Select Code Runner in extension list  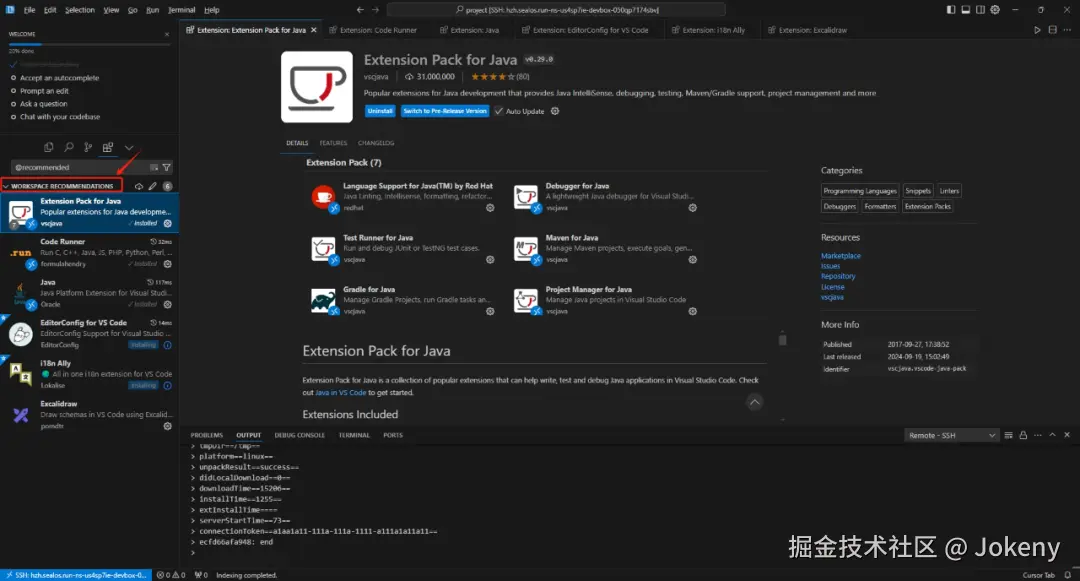click(x=90, y=253)
